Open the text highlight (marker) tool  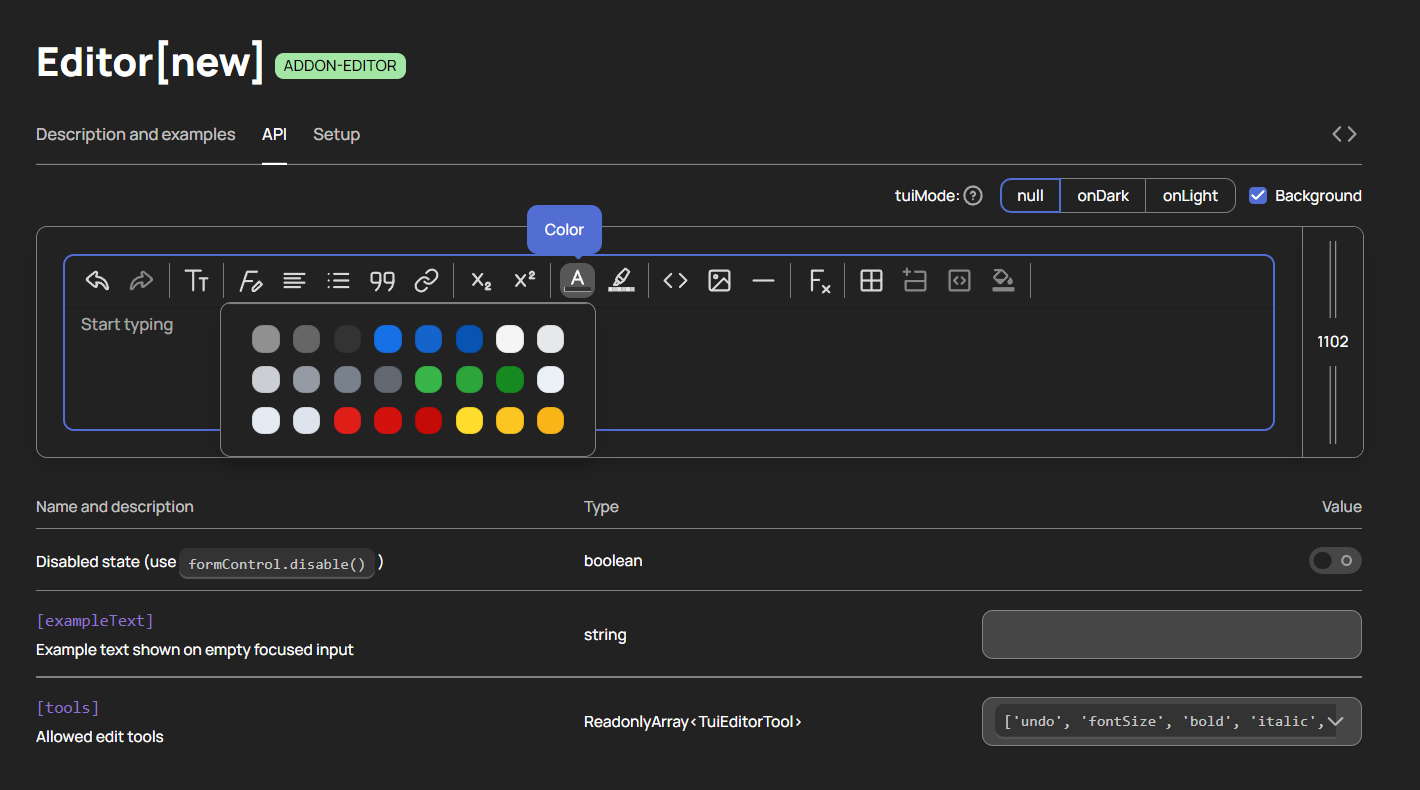(621, 281)
